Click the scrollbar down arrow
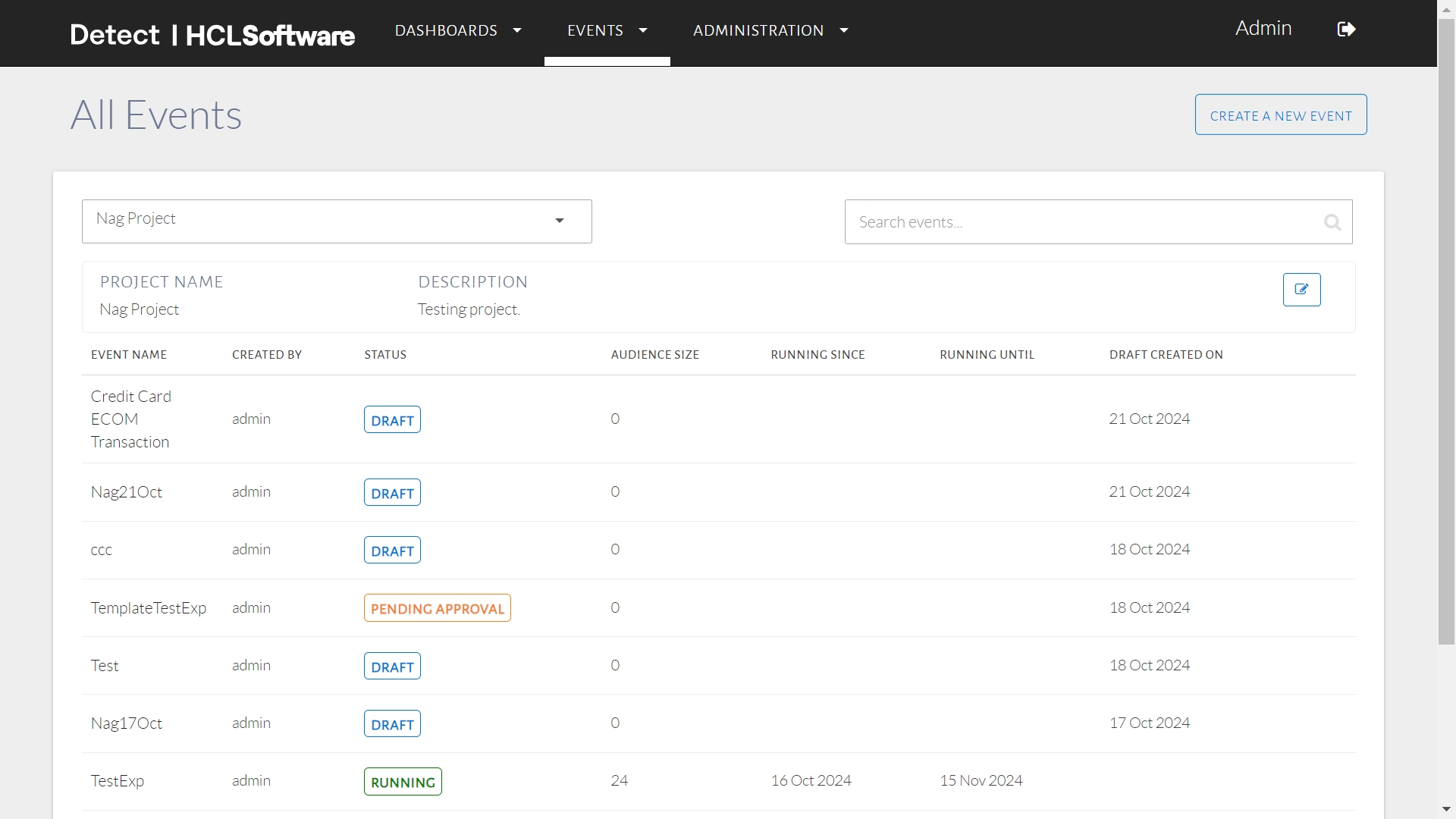The width and height of the screenshot is (1456, 819). click(1446, 810)
